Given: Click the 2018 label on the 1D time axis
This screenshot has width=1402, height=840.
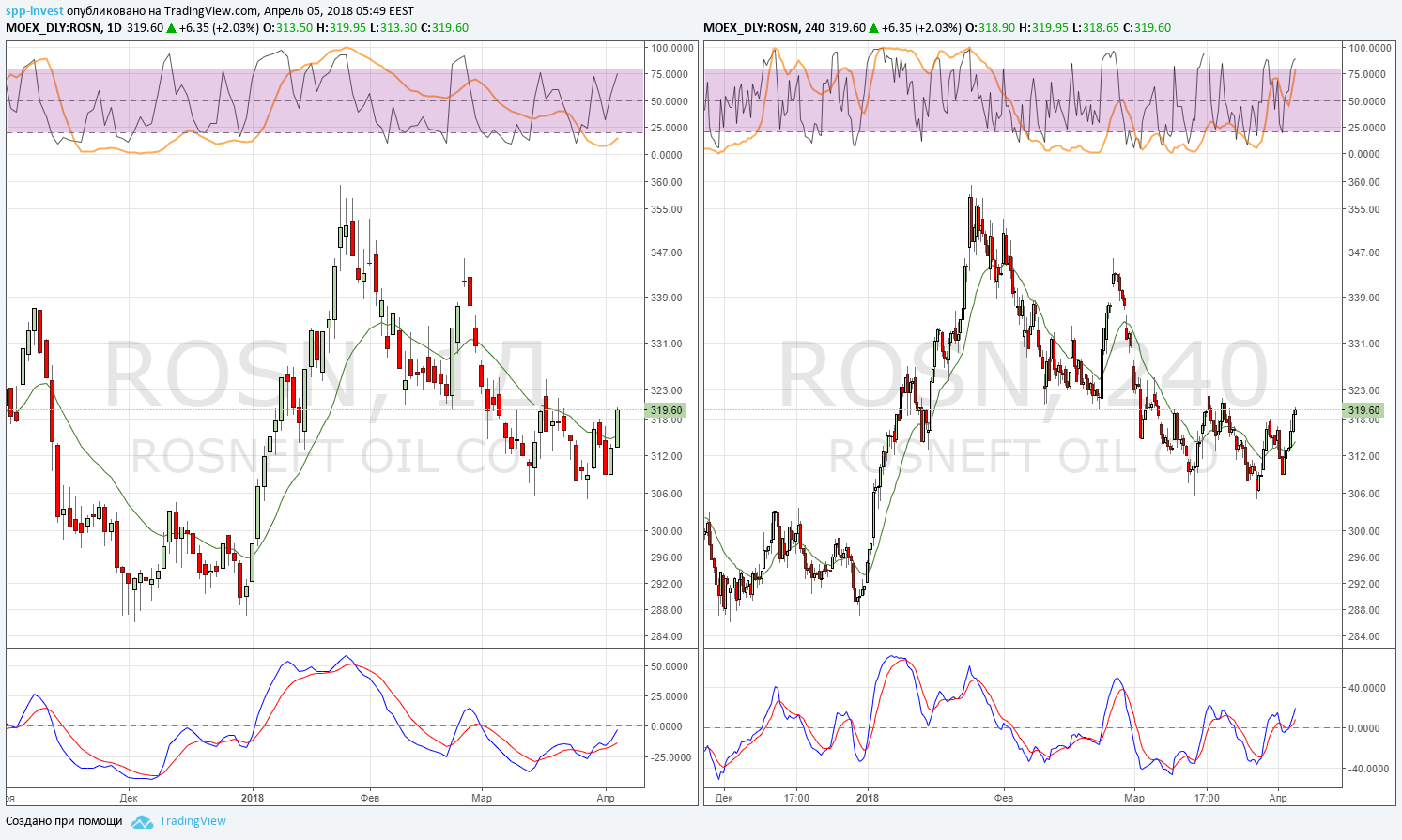Looking at the screenshot, I should coord(253,799).
